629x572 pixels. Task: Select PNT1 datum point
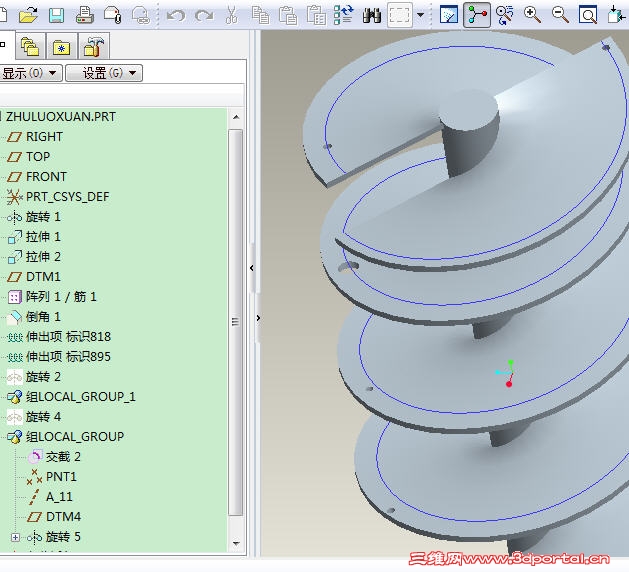pyautogui.click(x=61, y=477)
